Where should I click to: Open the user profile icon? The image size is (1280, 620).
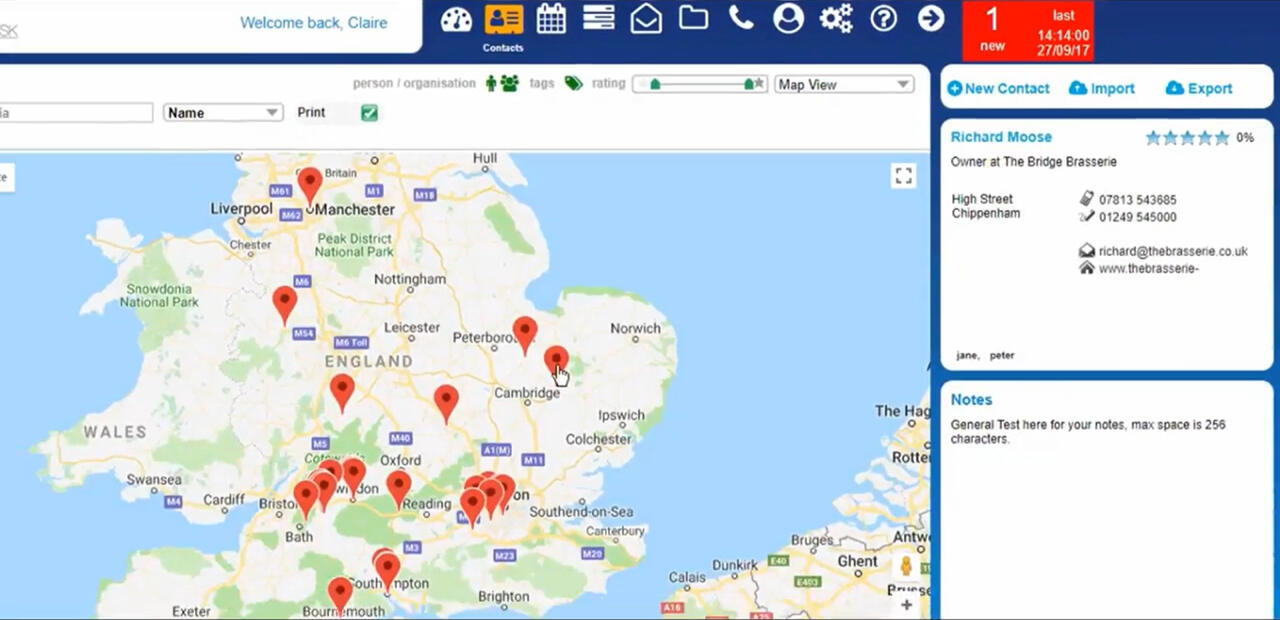[788, 18]
